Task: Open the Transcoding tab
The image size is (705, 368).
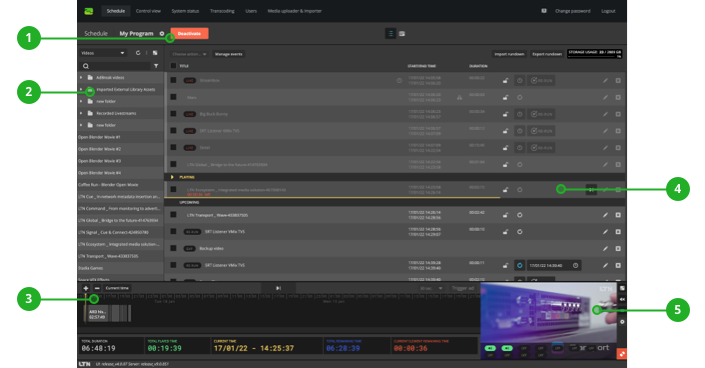Action: tap(222, 11)
